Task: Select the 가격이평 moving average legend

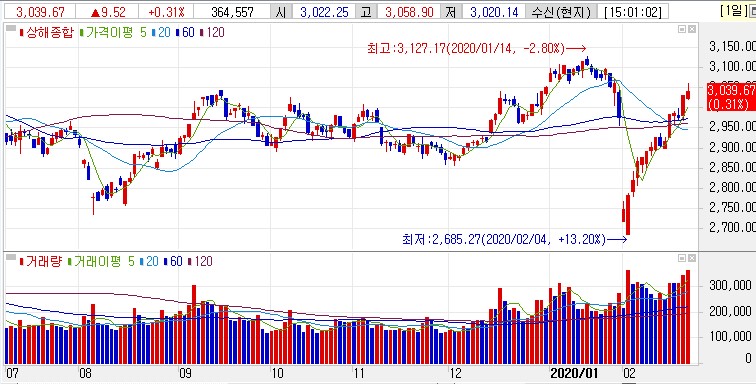Action: click(108, 33)
